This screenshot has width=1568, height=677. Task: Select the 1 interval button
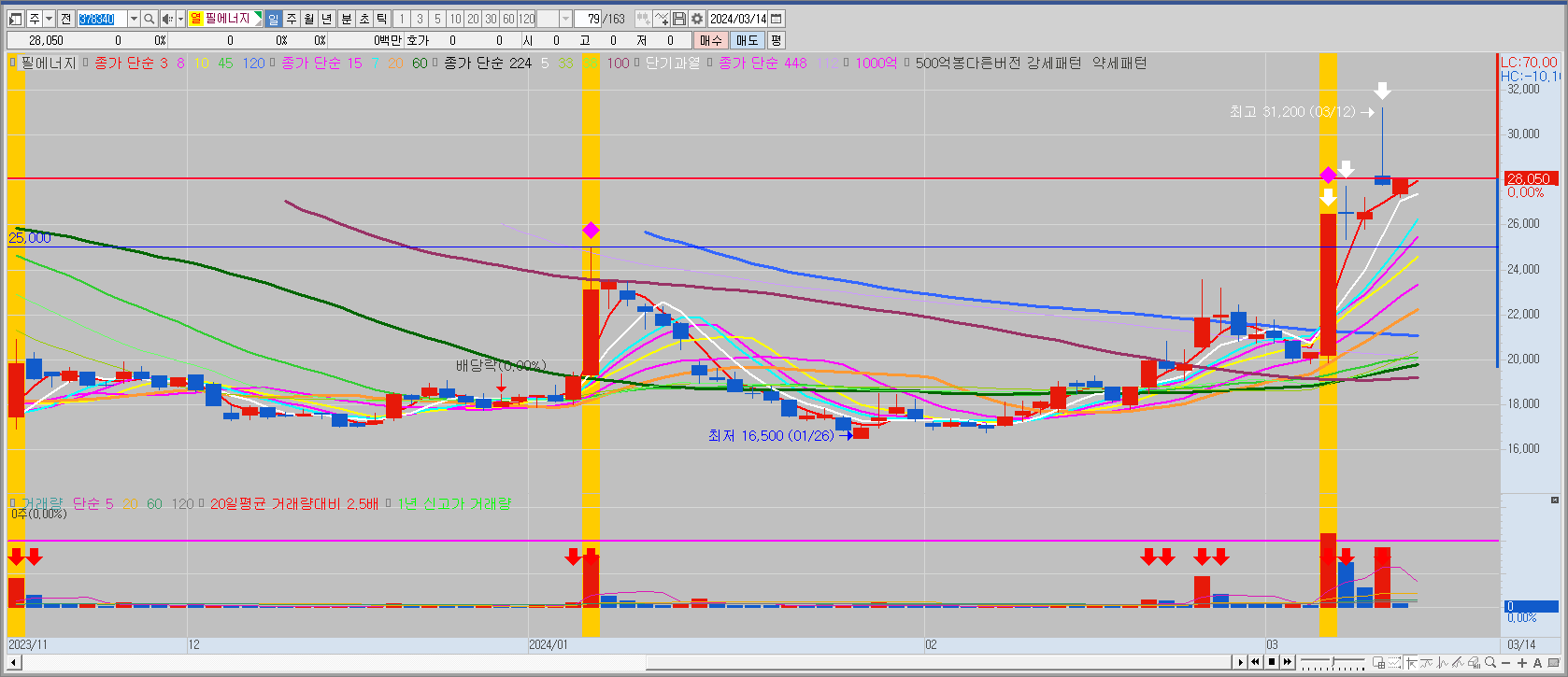click(x=402, y=19)
